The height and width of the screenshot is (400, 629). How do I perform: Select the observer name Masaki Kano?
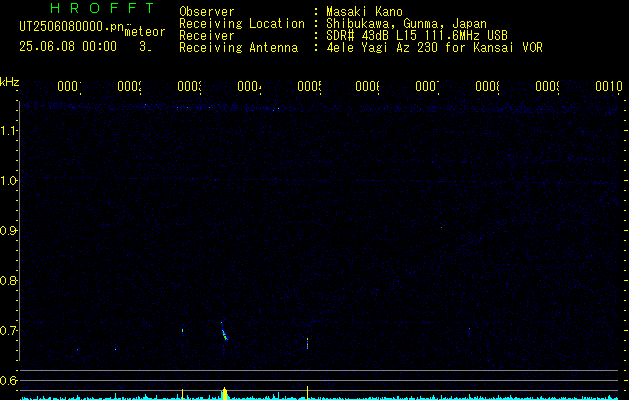(x=365, y=12)
